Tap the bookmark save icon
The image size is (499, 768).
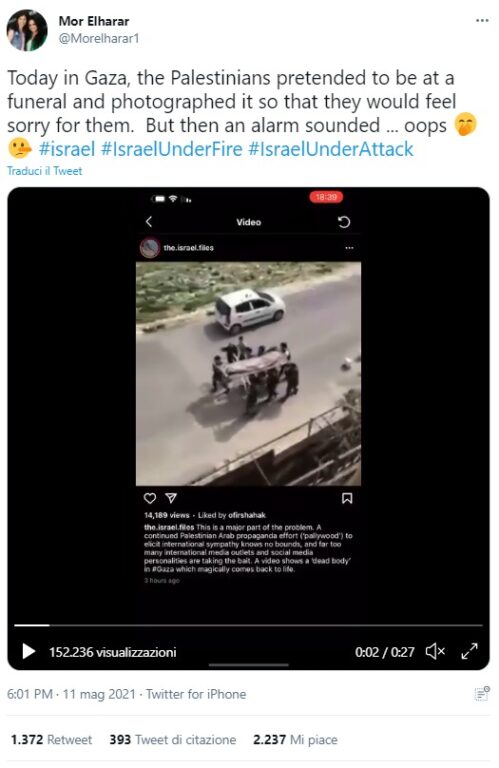(347, 498)
